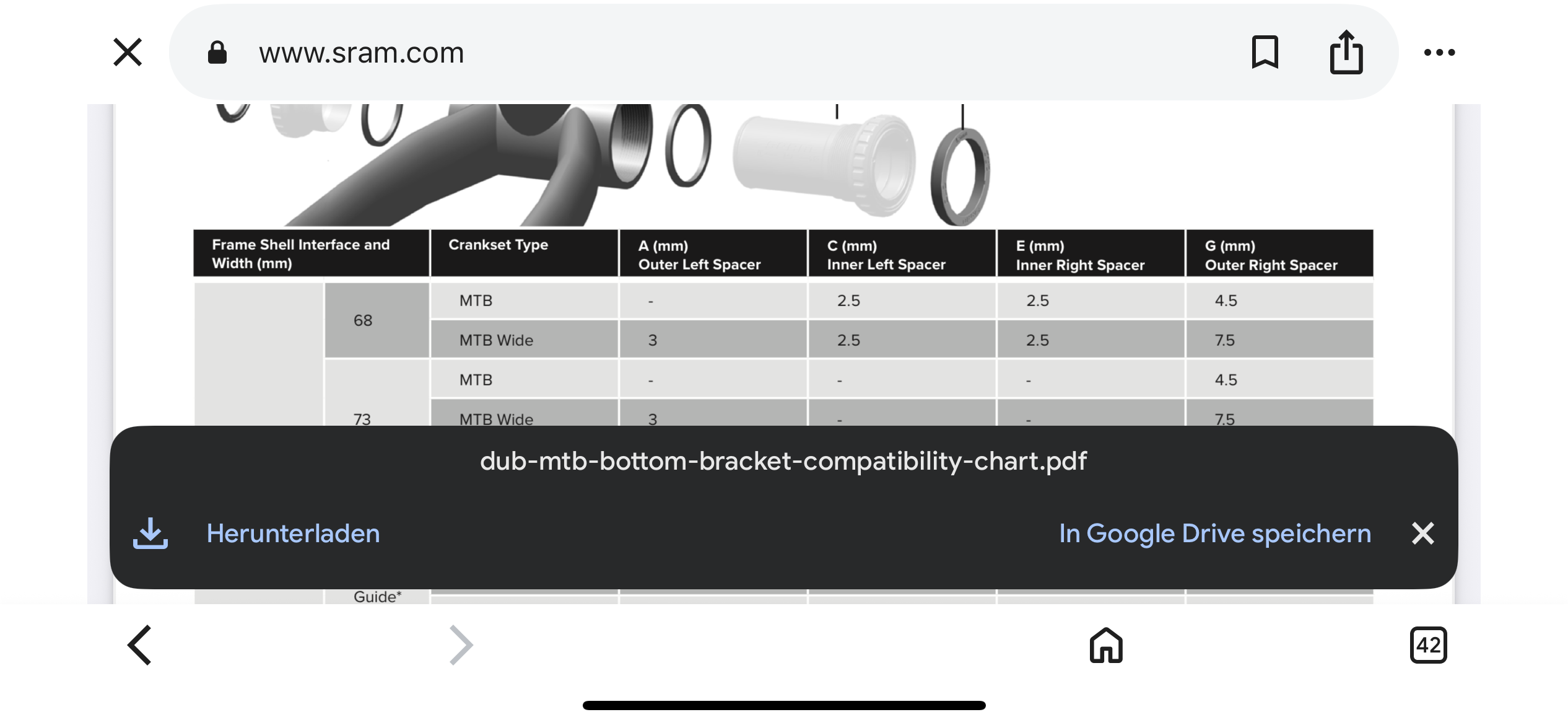Tap the PDF filename in the download banner
The width and height of the screenshot is (1568, 725).
[783, 461]
